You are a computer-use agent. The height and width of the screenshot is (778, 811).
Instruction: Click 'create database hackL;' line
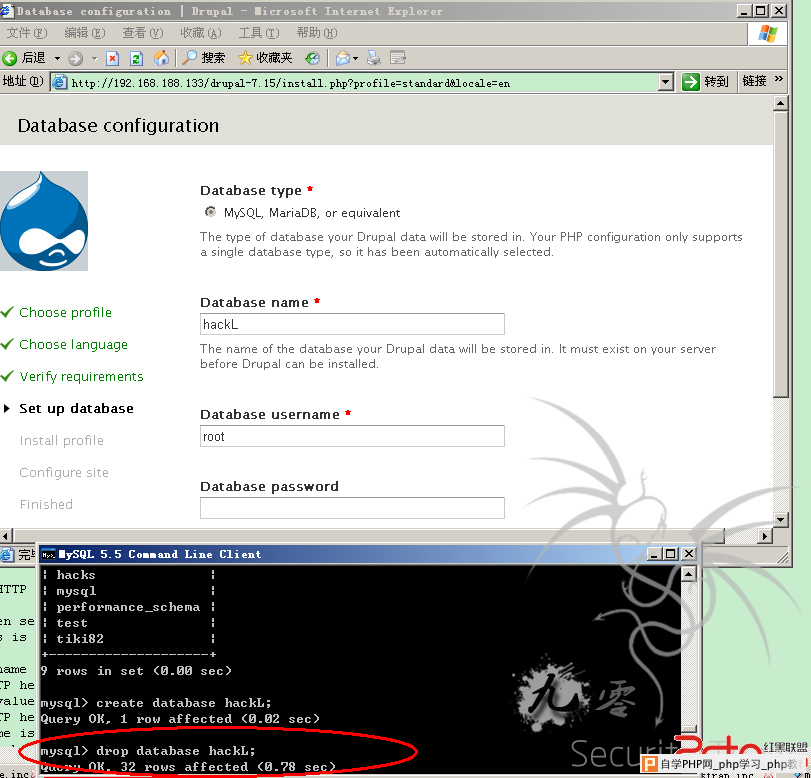184,703
